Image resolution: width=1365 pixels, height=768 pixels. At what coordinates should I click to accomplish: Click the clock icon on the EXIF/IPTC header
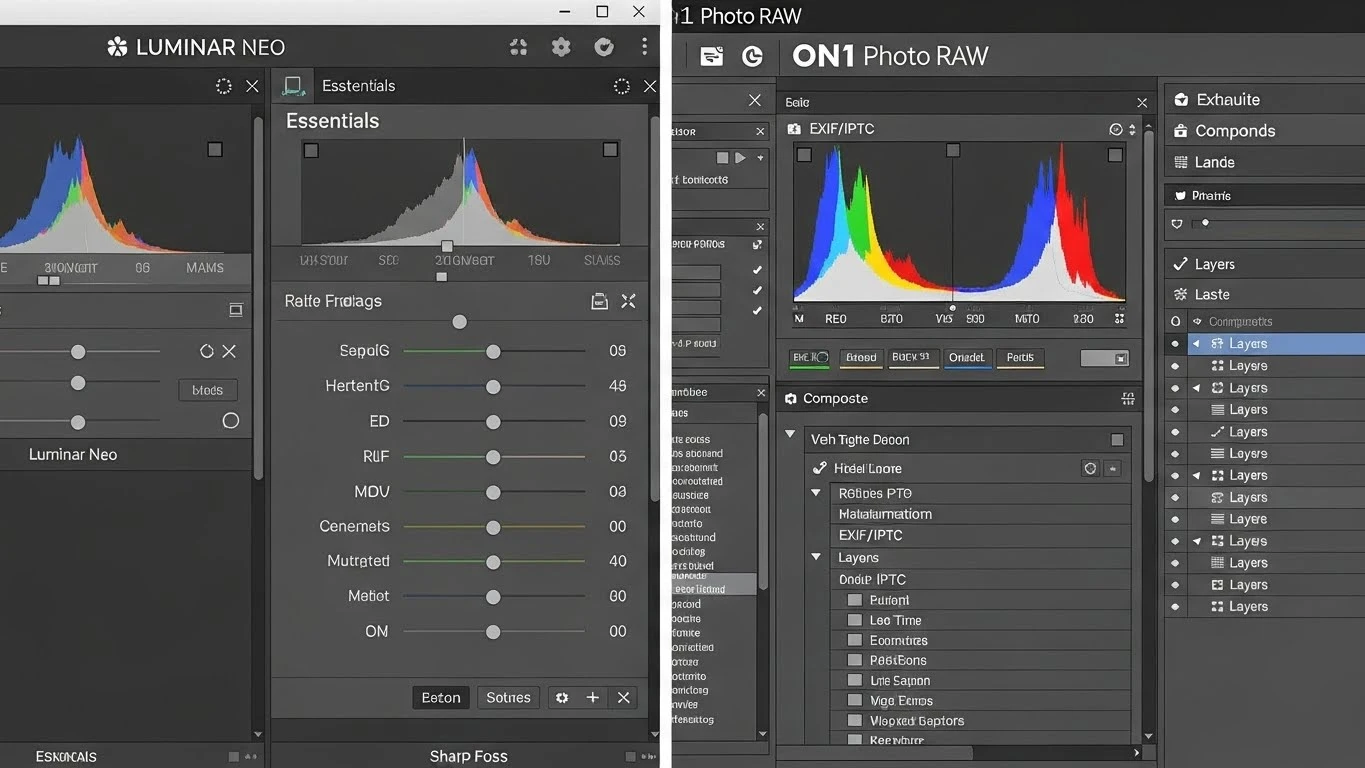pyautogui.click(x=1115, y=128)
